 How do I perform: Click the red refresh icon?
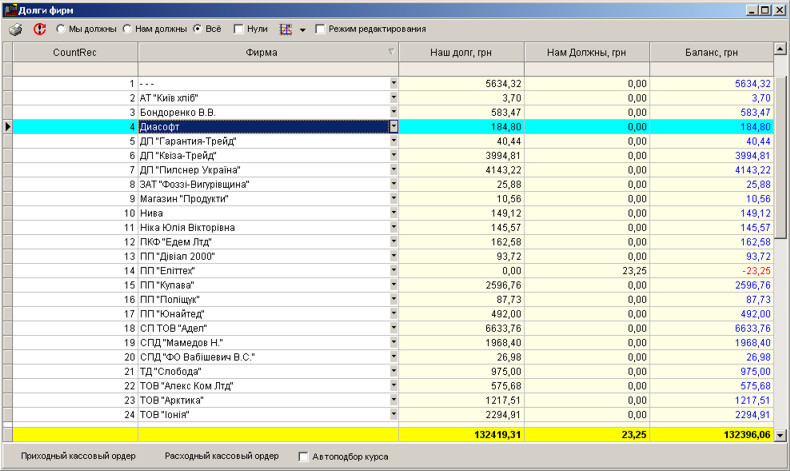(x=40, y=29)
